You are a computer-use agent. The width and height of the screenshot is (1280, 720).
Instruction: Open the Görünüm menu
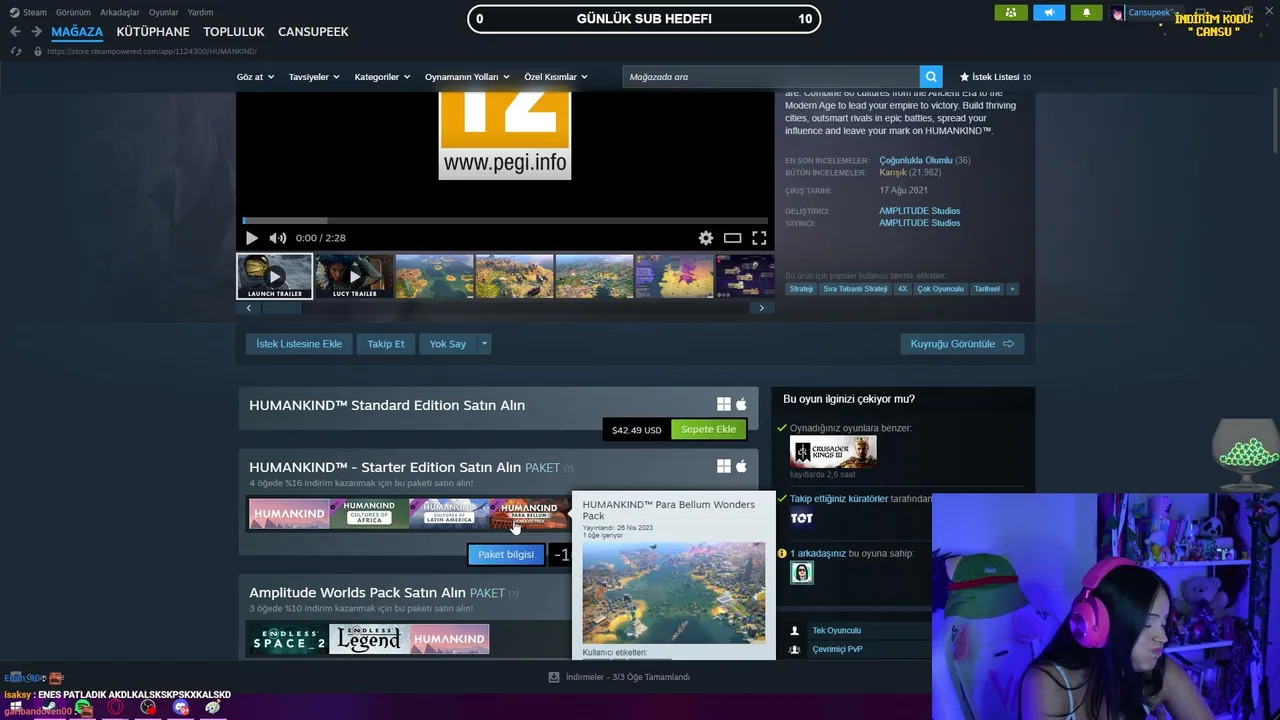tap(73, 12)
